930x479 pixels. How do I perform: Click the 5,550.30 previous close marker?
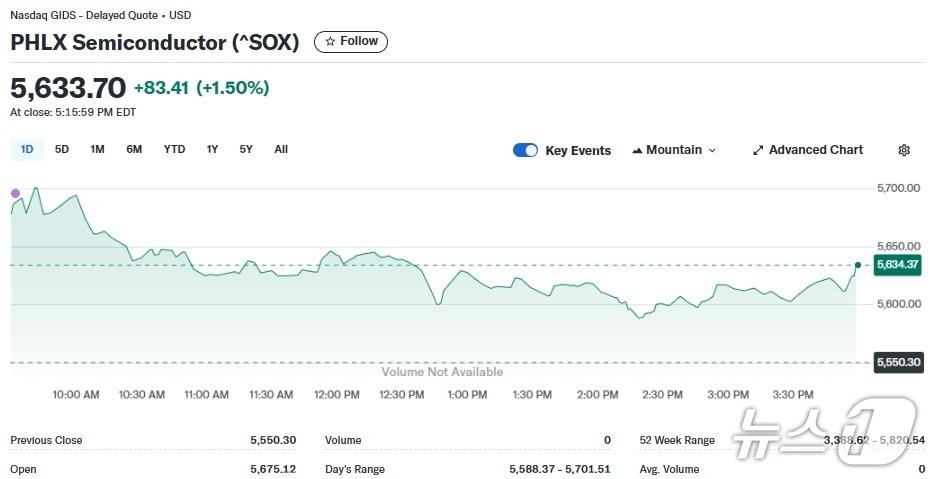tap(897, 362)
